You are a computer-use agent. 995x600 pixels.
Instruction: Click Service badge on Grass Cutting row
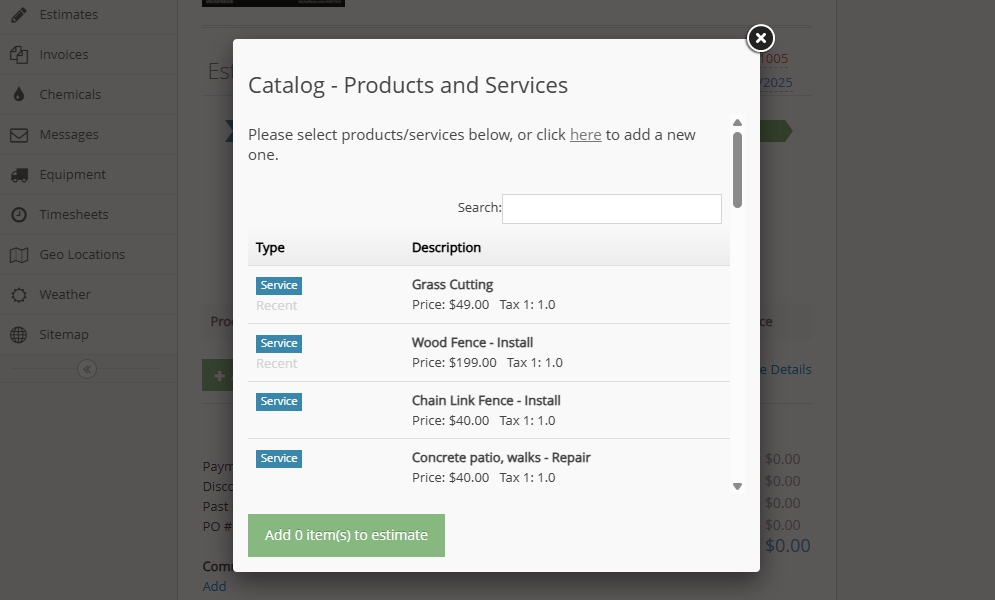click(x=279, y=285)
